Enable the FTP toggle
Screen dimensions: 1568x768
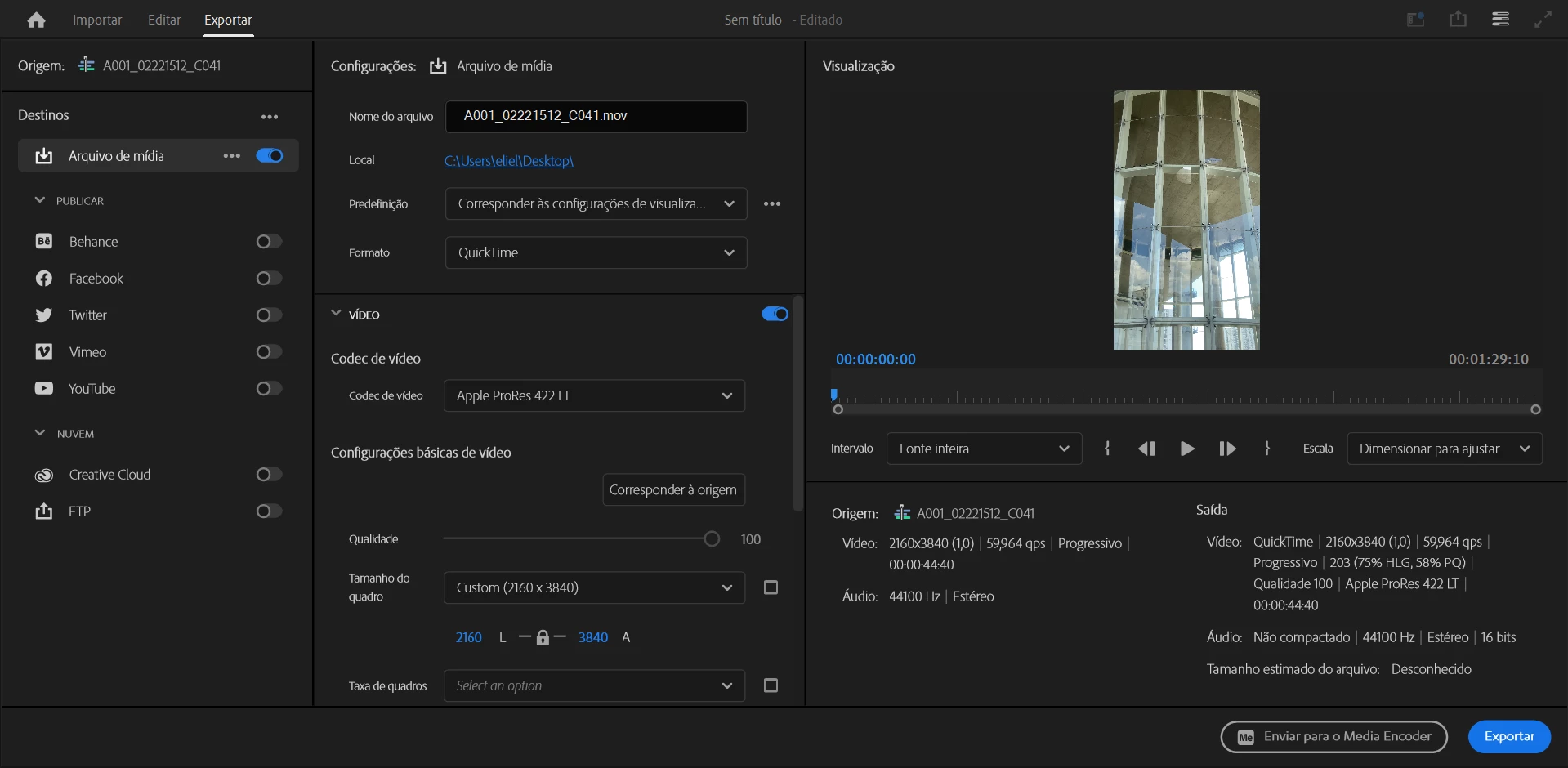coord(269,511)
